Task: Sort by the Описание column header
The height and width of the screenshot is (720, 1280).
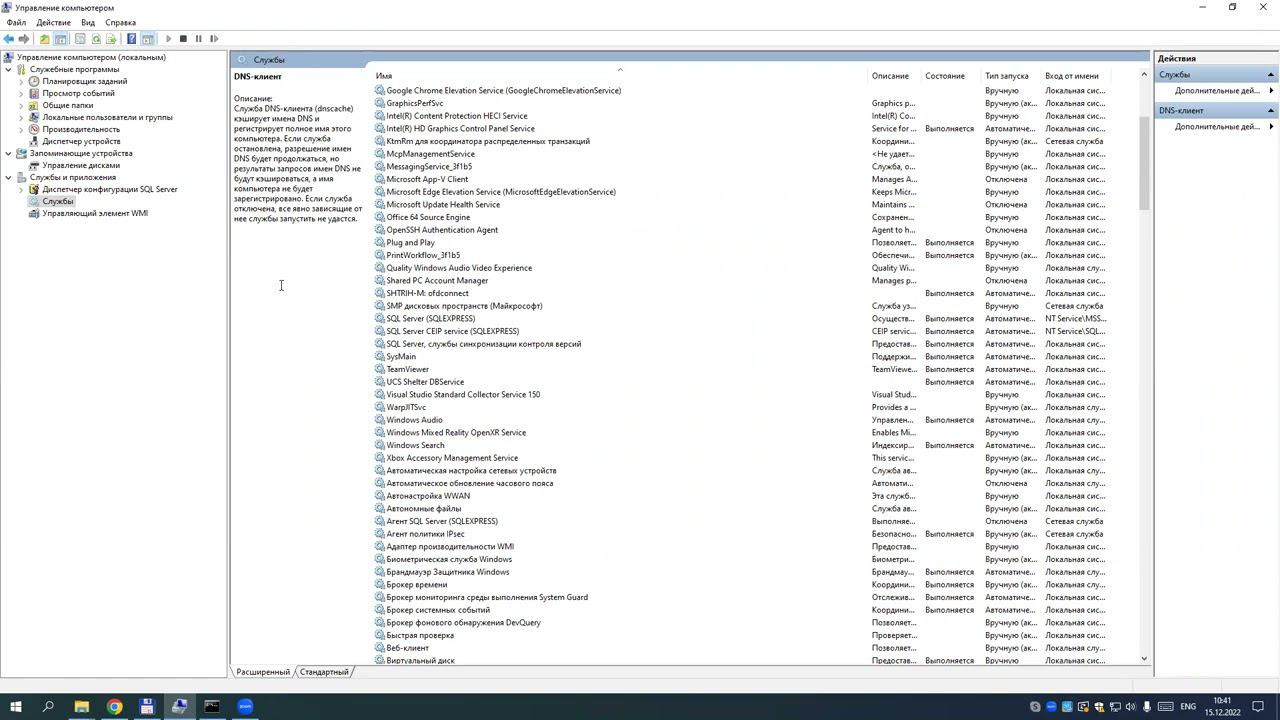Action: point(895,76)
